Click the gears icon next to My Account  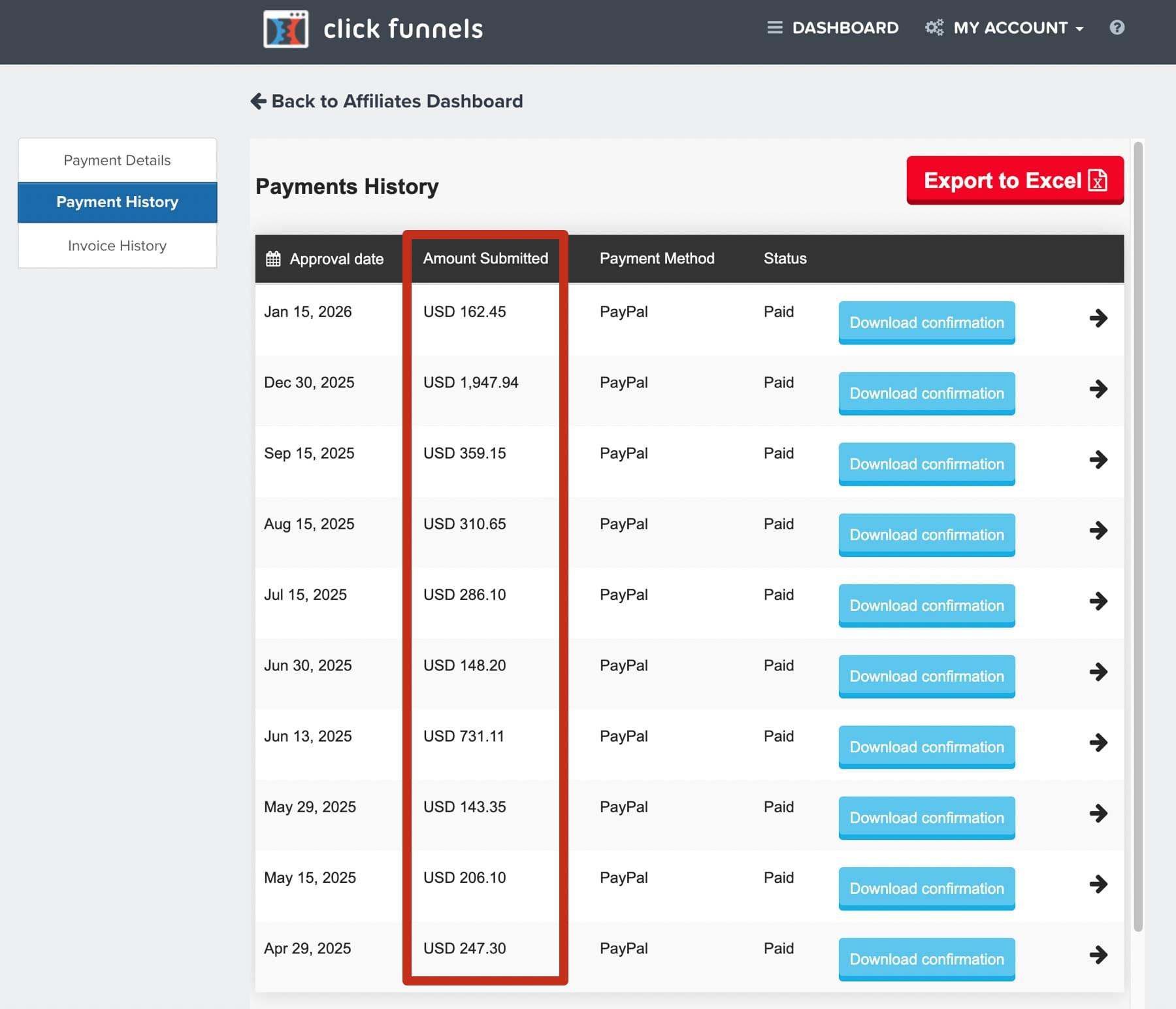(934, 27)
